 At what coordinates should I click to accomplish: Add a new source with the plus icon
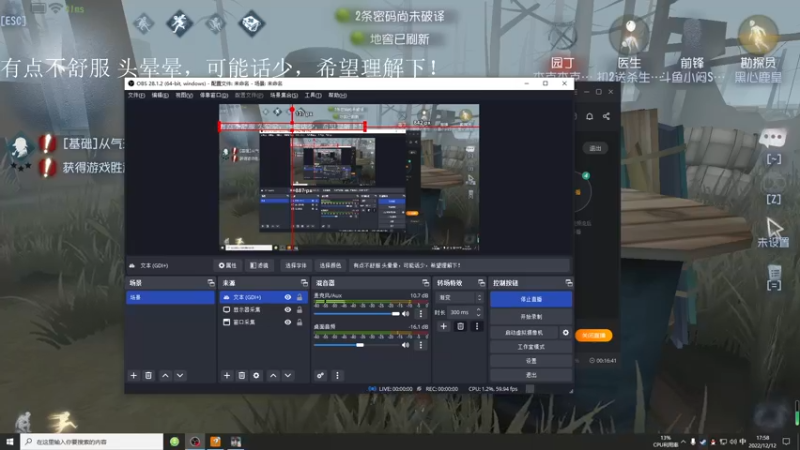point(227,376)
